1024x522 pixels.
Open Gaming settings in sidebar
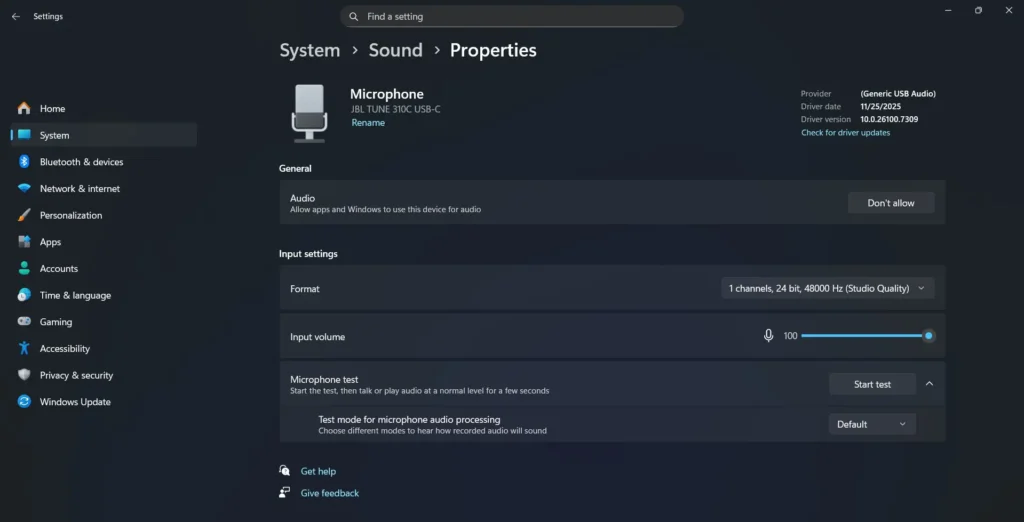tap(104, 321)
